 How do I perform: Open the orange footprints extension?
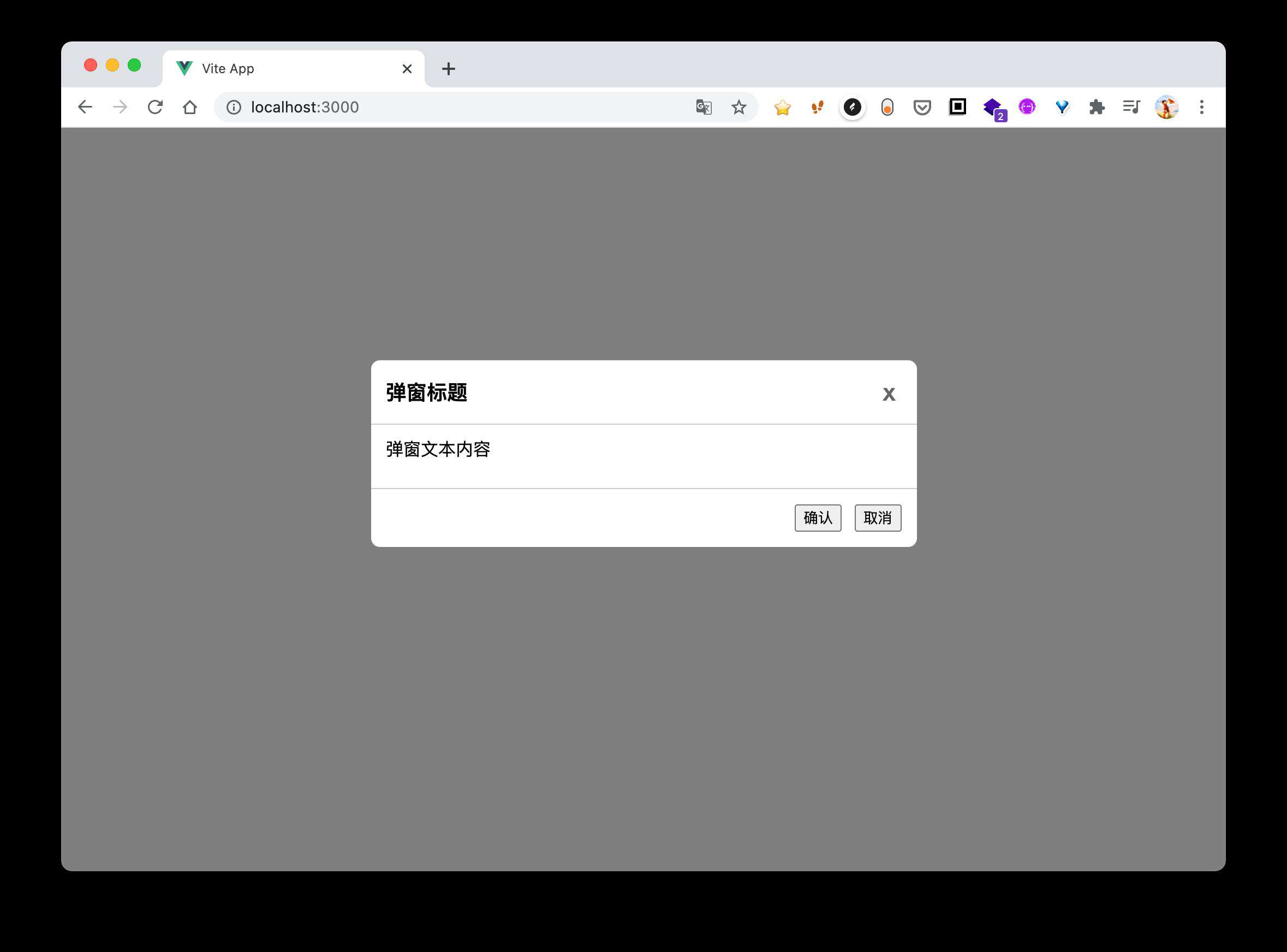tap(818, 107)
